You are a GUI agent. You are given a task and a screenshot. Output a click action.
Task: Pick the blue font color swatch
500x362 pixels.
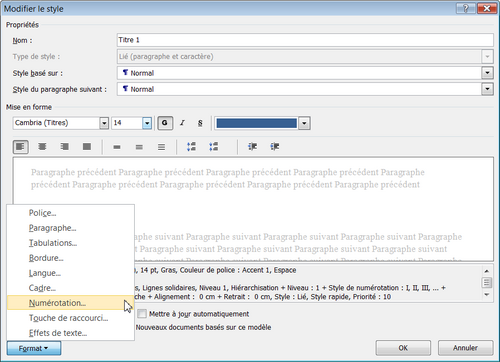pos(256,123)
